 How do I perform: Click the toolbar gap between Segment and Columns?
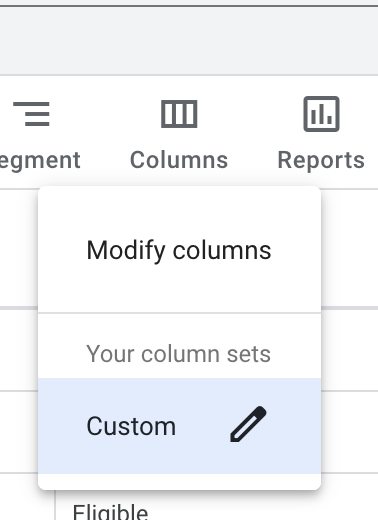[105, 132]
